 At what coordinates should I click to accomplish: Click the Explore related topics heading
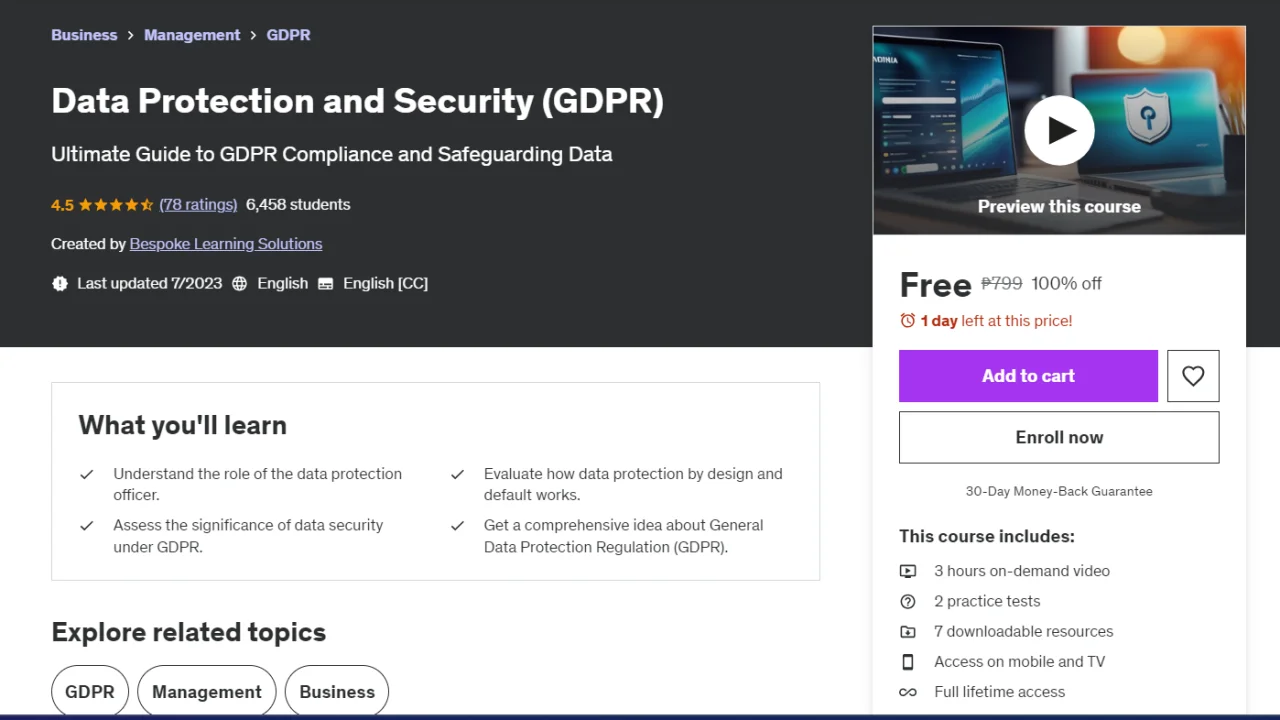click(188, 632)
